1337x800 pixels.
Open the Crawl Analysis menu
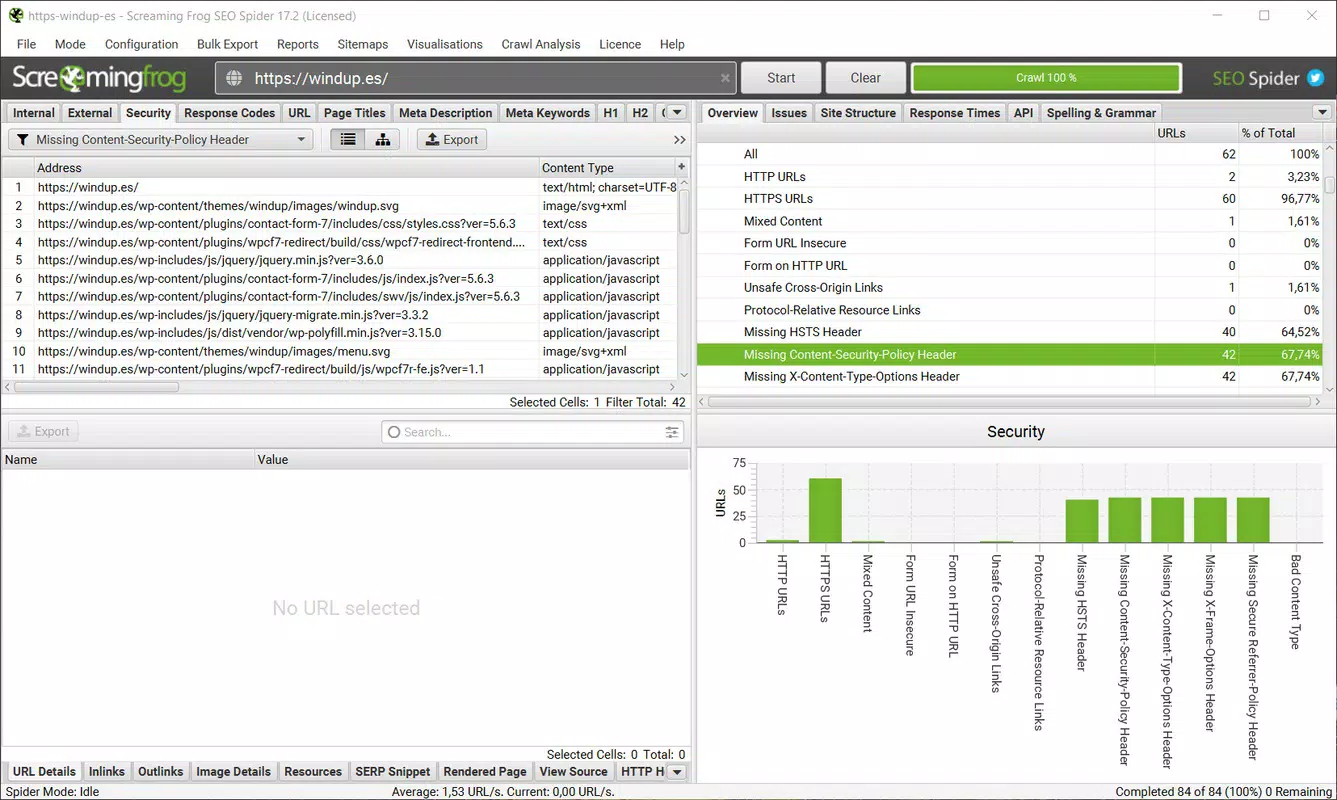541,44
